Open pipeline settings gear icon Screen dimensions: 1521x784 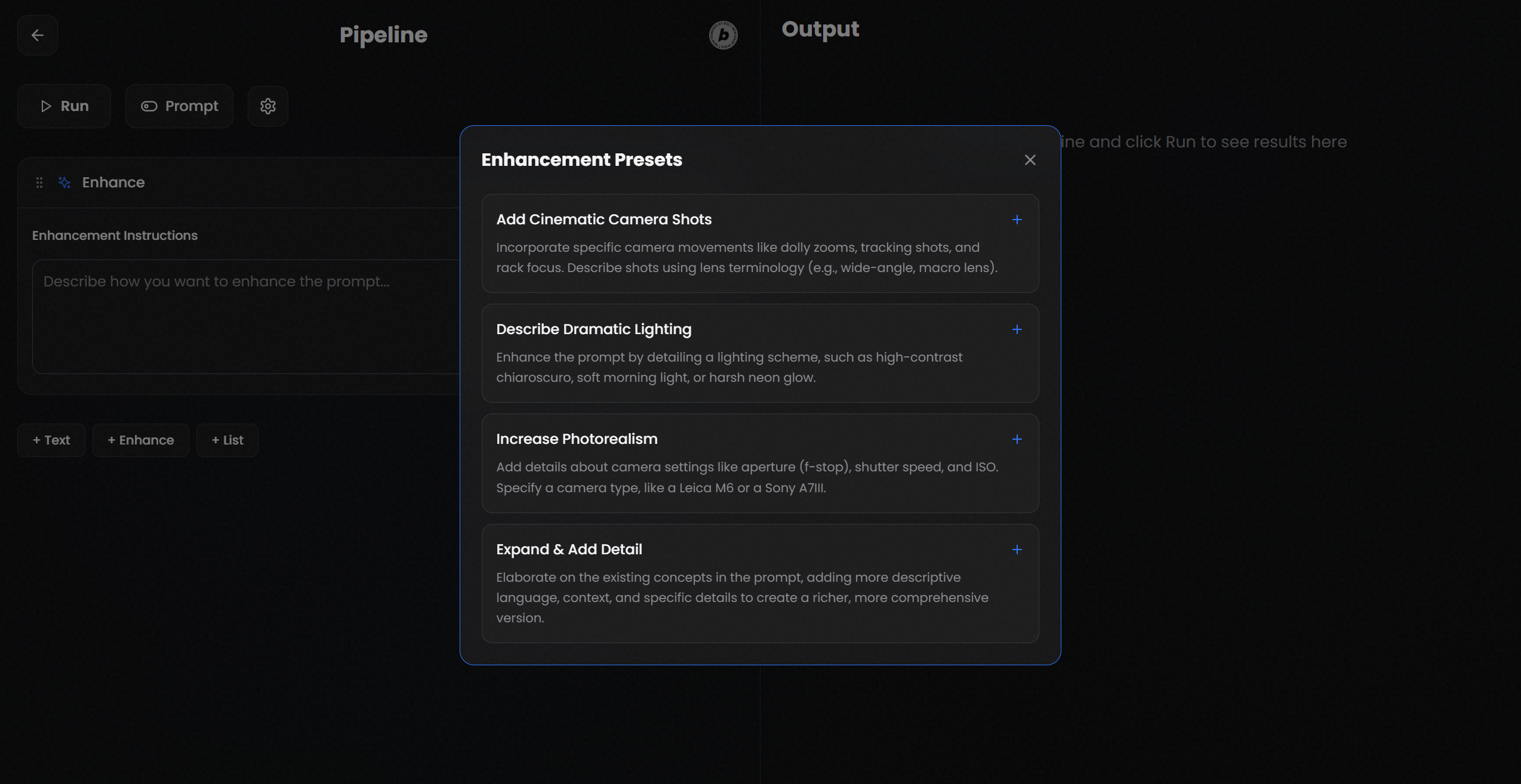(267, 106)
